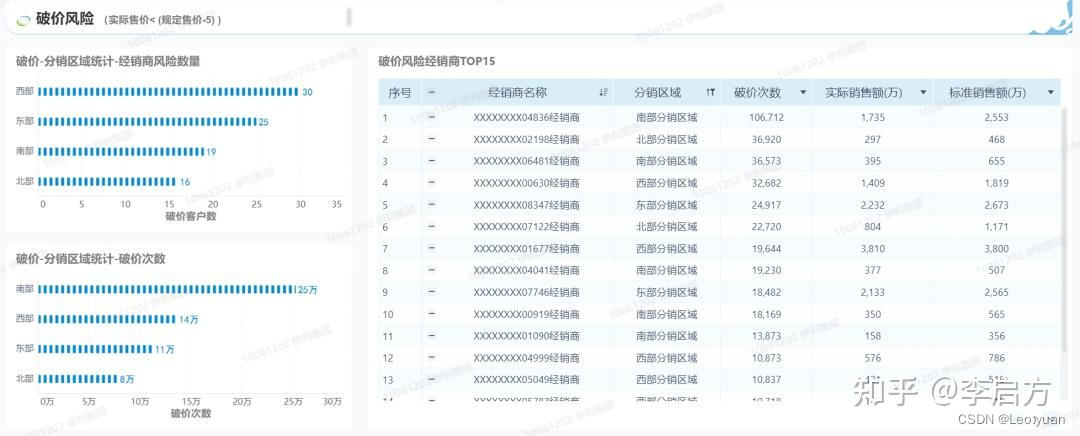Click the green logo beside 破价风险 title
This screenshot has width=1080, height=436.
pos(23,20)
